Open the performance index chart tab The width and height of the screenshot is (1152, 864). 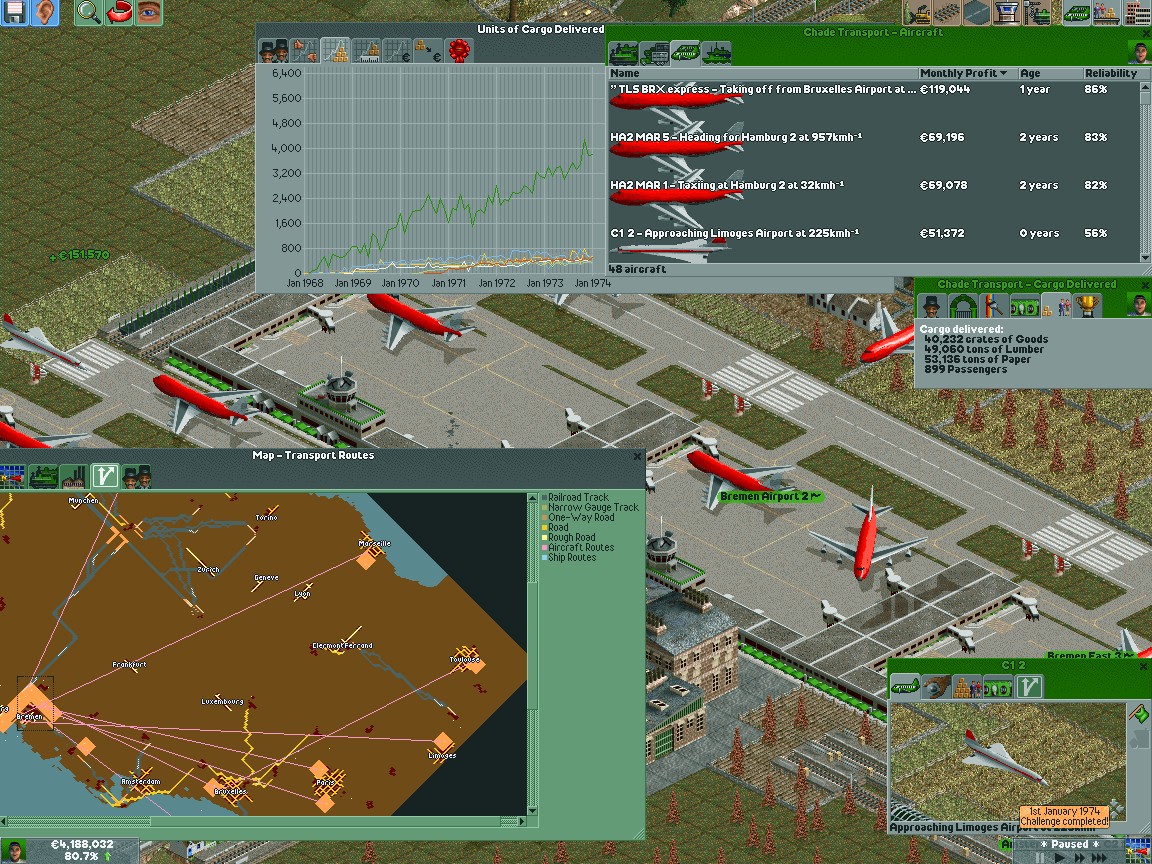[x=304, y=51]
